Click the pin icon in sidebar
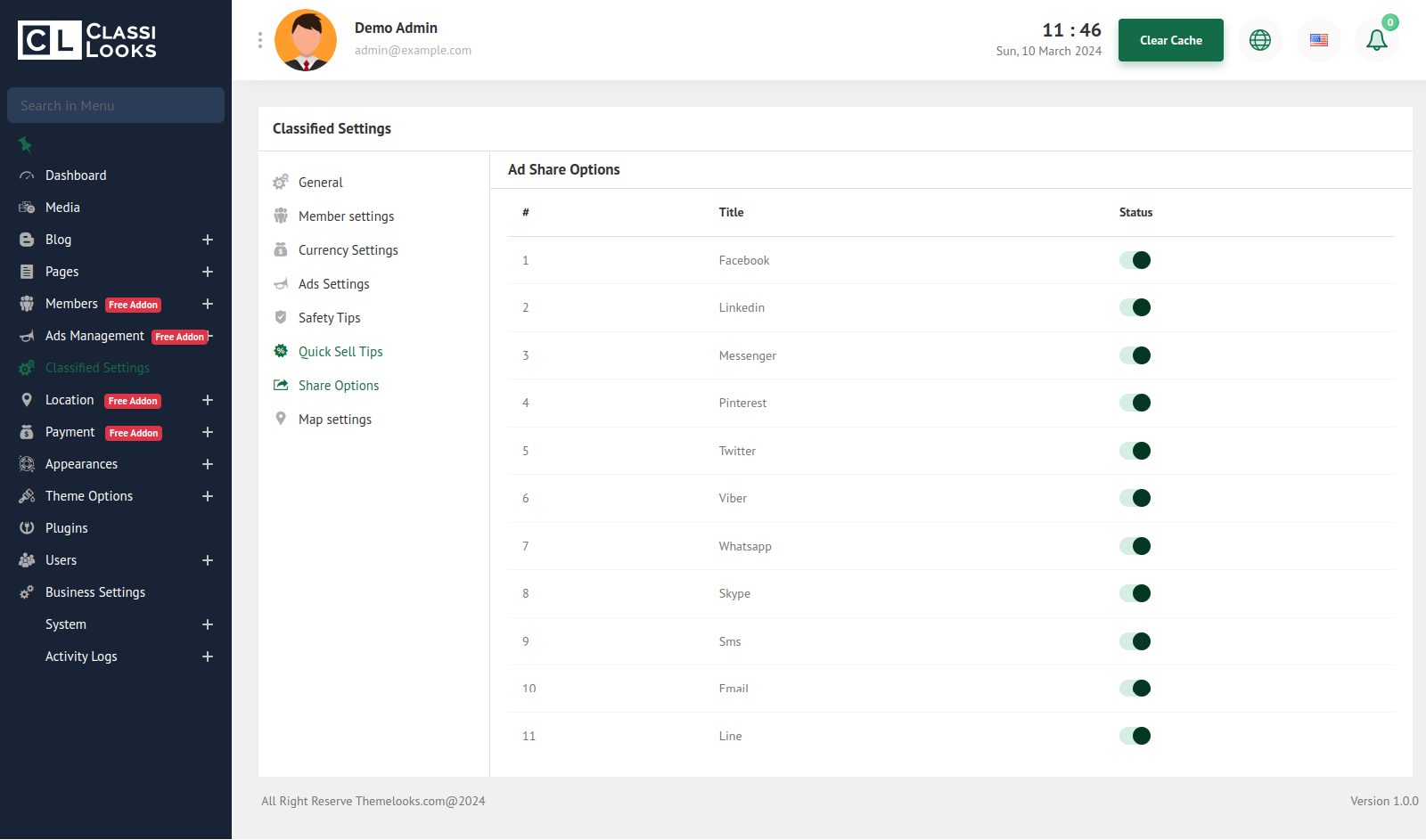This screenshot has width=1426, height=840. (26, 144)
